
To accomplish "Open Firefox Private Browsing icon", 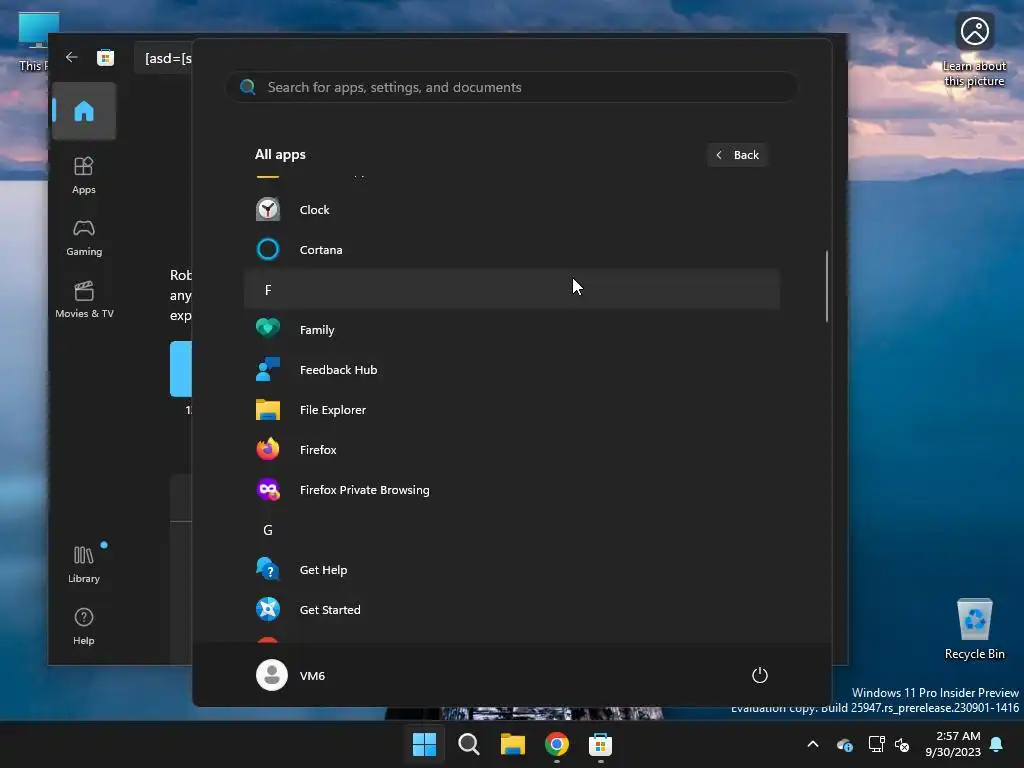I will (268, 490).
